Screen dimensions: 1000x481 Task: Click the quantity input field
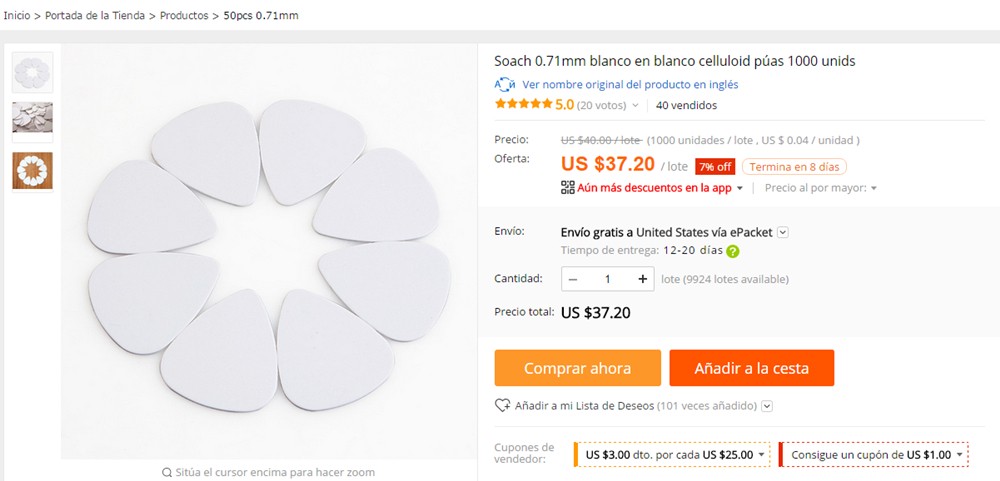[x=607, y=279]
